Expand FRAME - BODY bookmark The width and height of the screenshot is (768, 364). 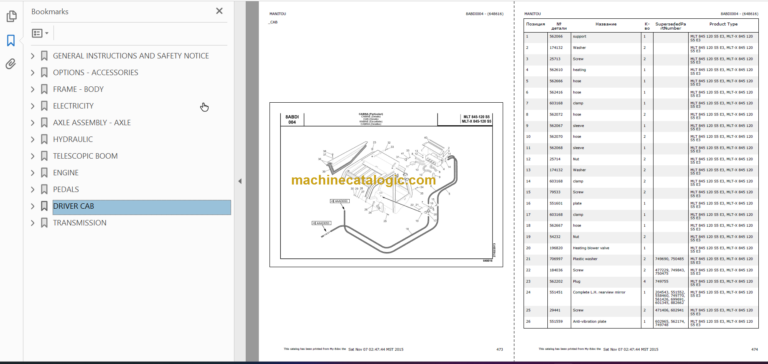click(33, 89)
